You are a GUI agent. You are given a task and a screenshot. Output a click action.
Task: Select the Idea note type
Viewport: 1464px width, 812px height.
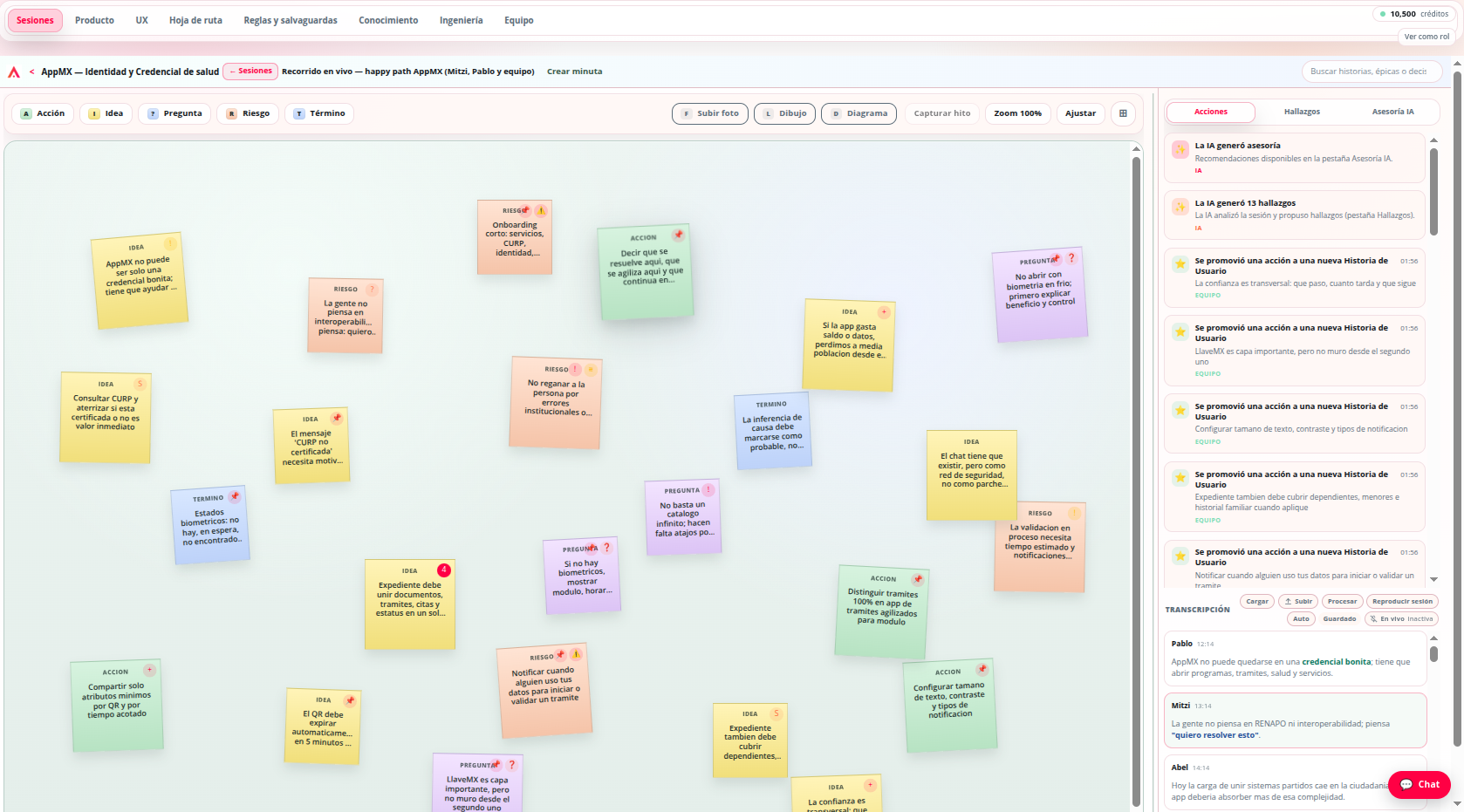[x=106, y=113]
